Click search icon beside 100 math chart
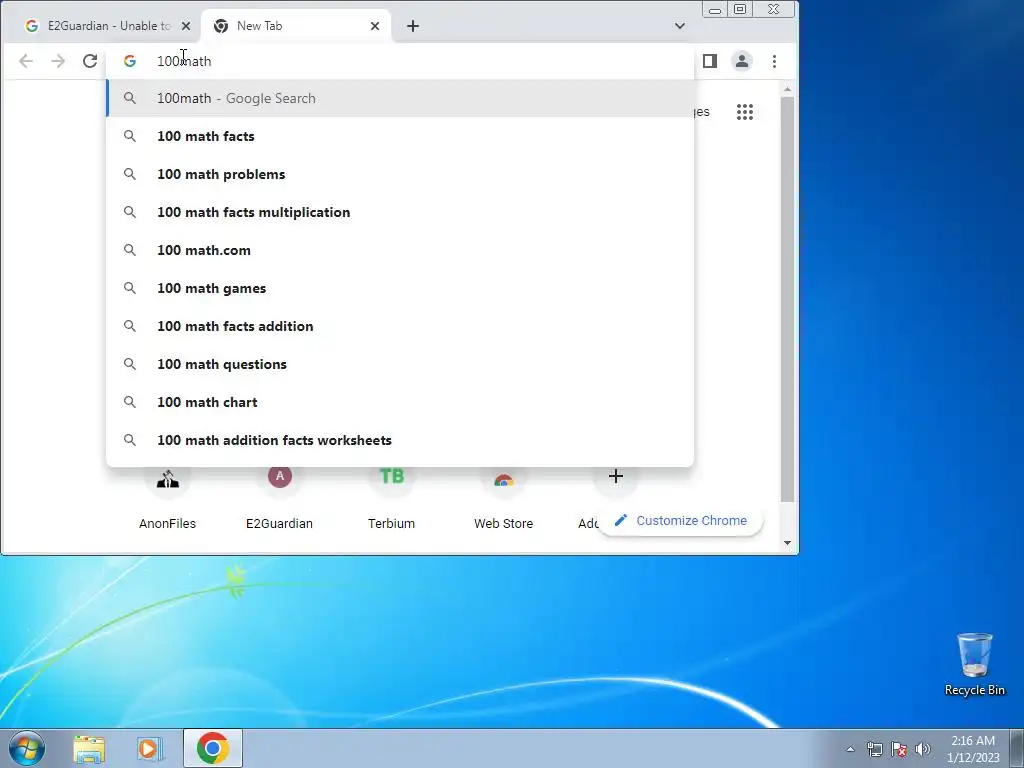This screenshot has width=1024, height=768. [130, 402]
